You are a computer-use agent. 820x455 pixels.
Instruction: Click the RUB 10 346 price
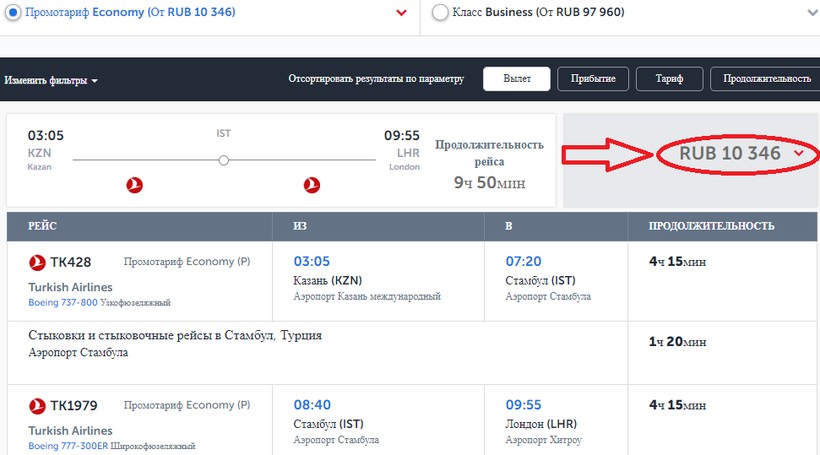click(x=729, y=153)
